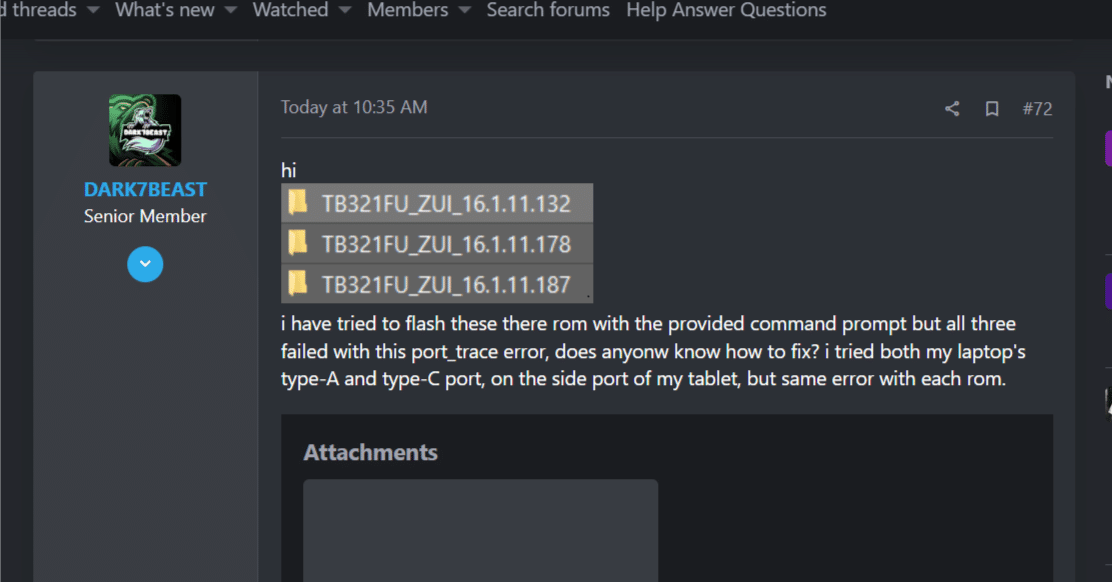Click the Today at 10:35 AM timestamp

coord(354,107)
